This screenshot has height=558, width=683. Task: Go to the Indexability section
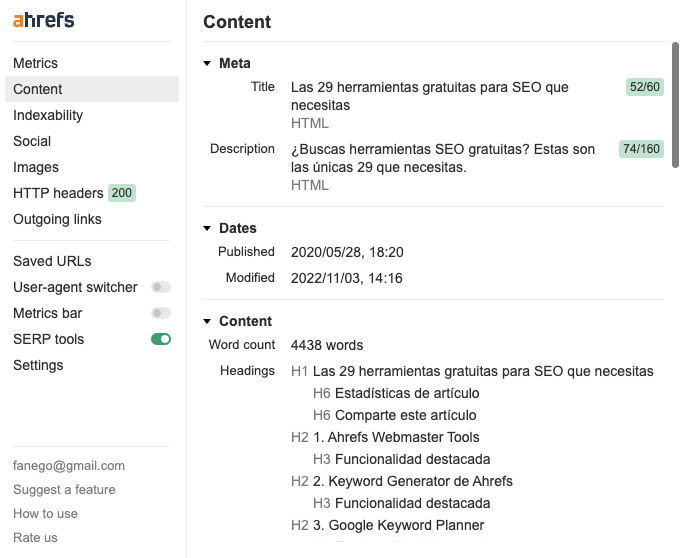(x=48, y=115)
